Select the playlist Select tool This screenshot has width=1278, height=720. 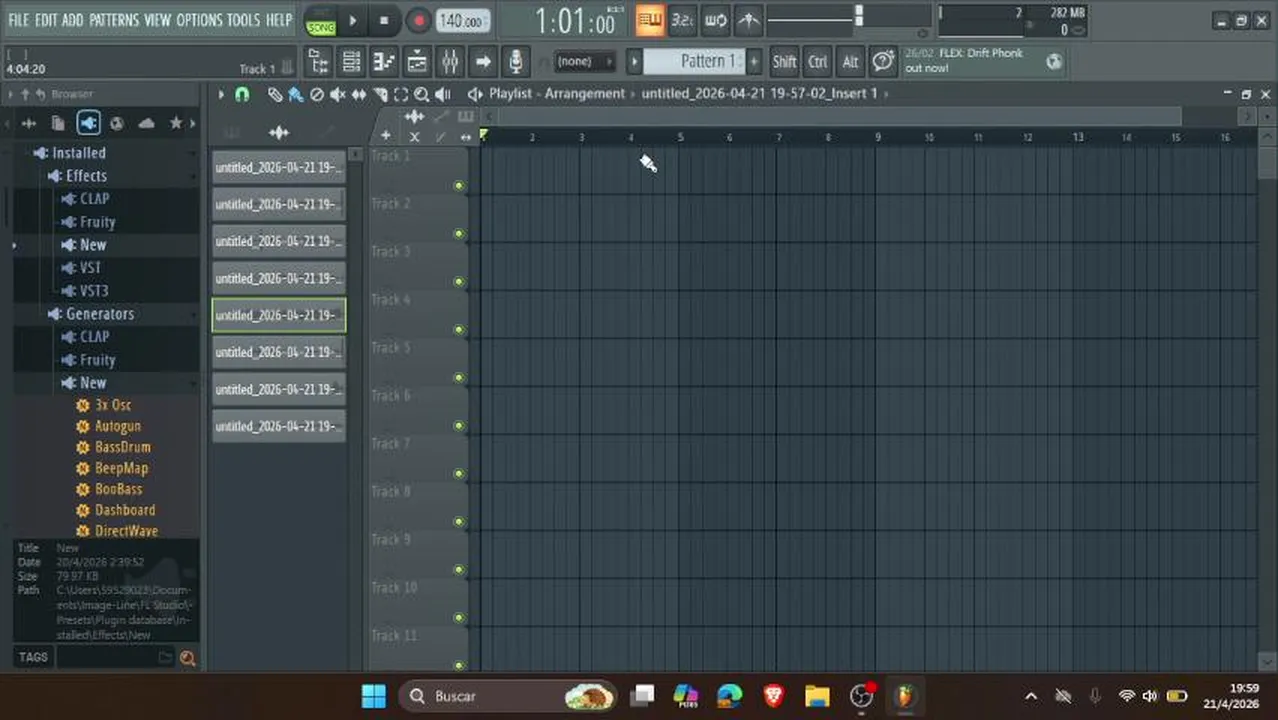click(x=401, y=94)
